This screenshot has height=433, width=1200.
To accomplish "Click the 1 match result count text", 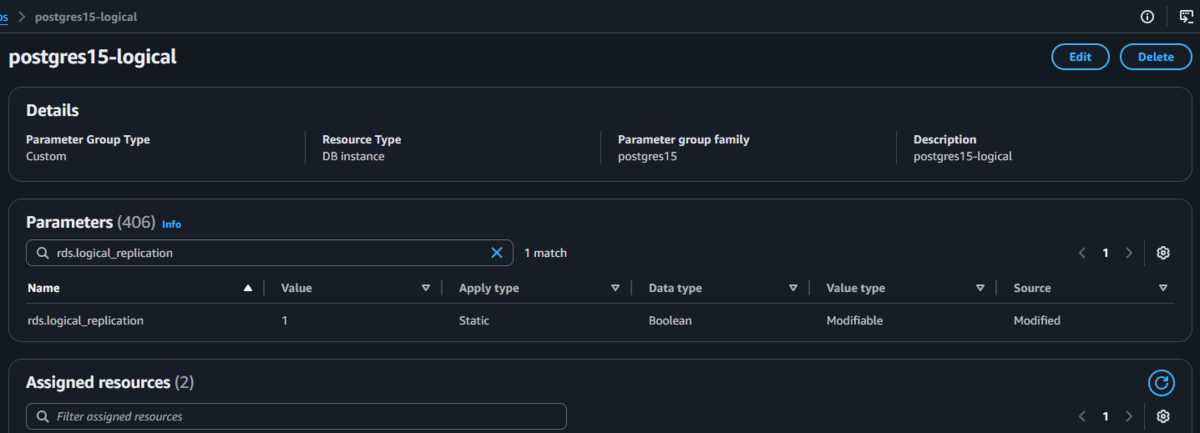I will (546, 253).
